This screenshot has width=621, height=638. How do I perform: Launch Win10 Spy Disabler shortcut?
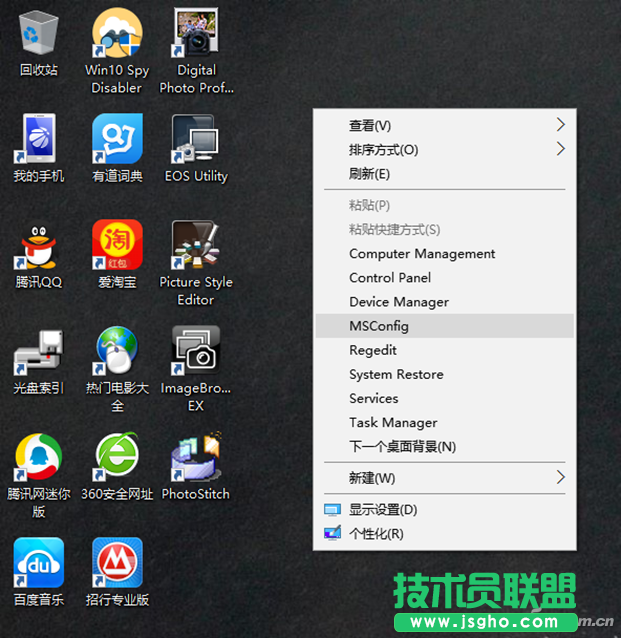coord(117,34)
